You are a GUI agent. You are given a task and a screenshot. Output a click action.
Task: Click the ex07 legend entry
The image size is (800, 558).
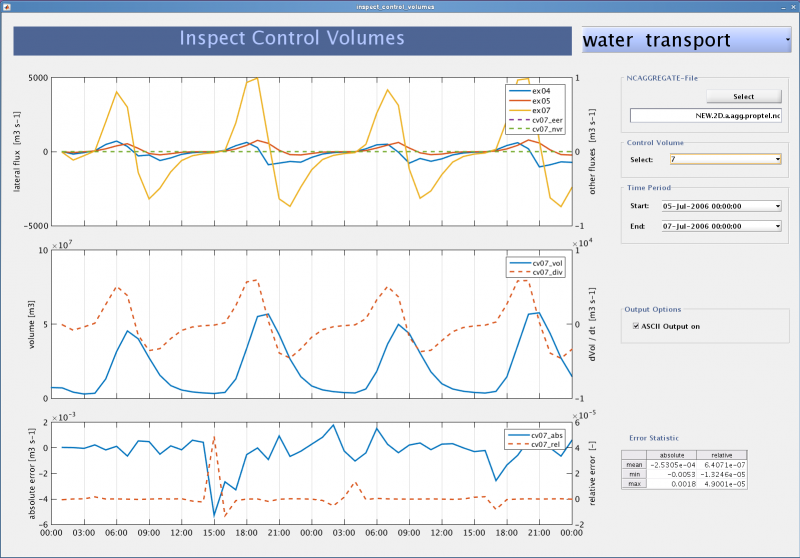click(536, 110)
